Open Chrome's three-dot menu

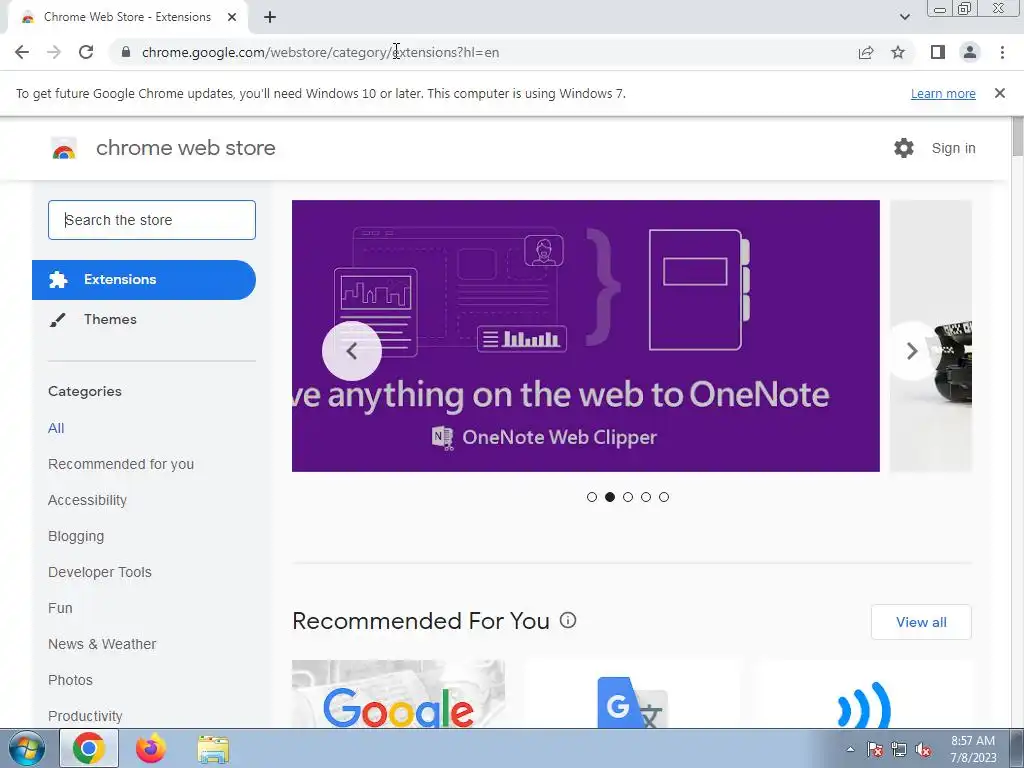[x=1002, y=52]
